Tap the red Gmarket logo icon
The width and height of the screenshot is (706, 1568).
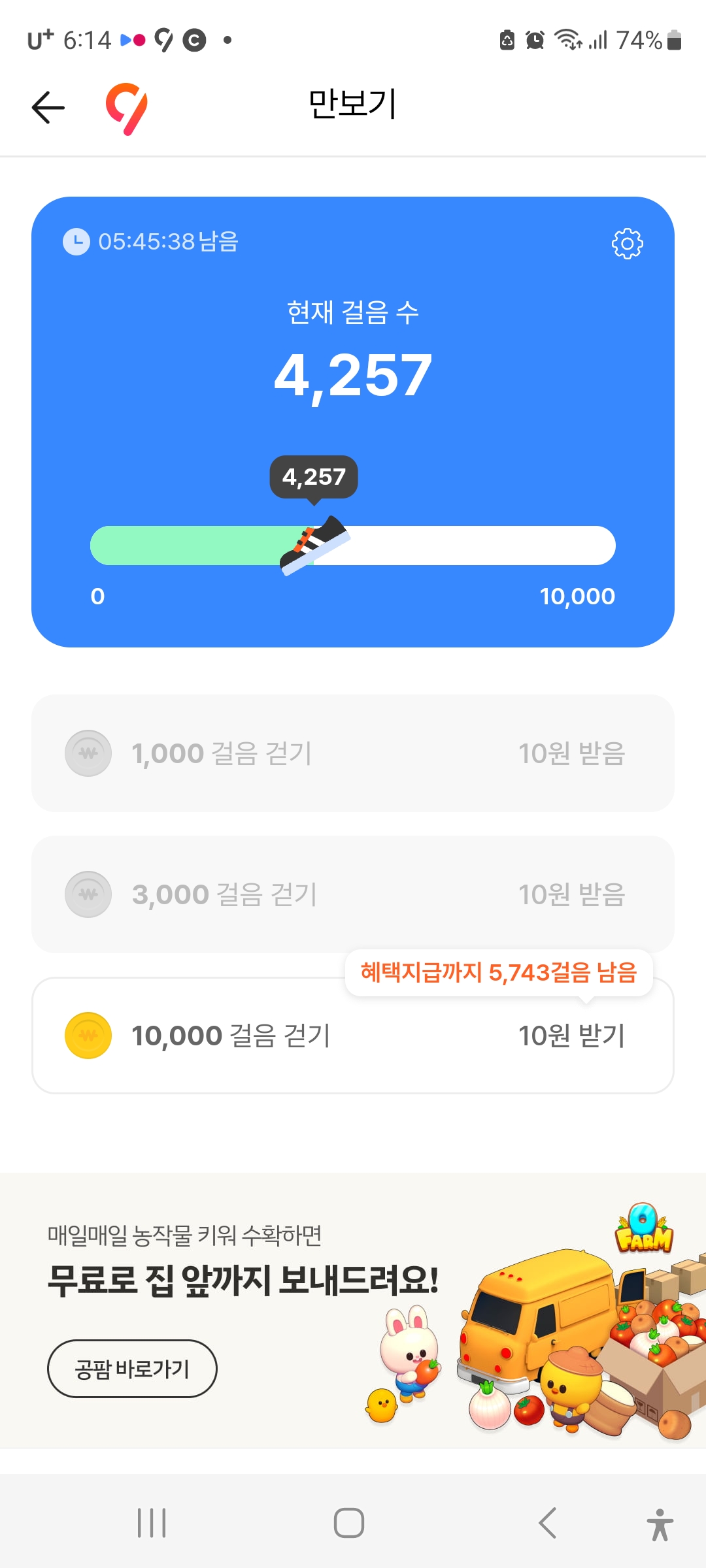(127, 108)
